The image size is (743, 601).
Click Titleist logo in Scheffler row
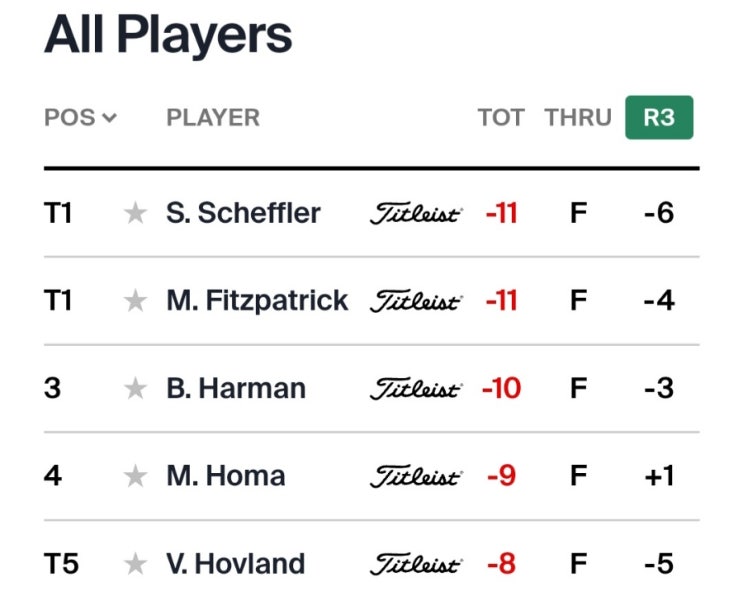point(416,214)
